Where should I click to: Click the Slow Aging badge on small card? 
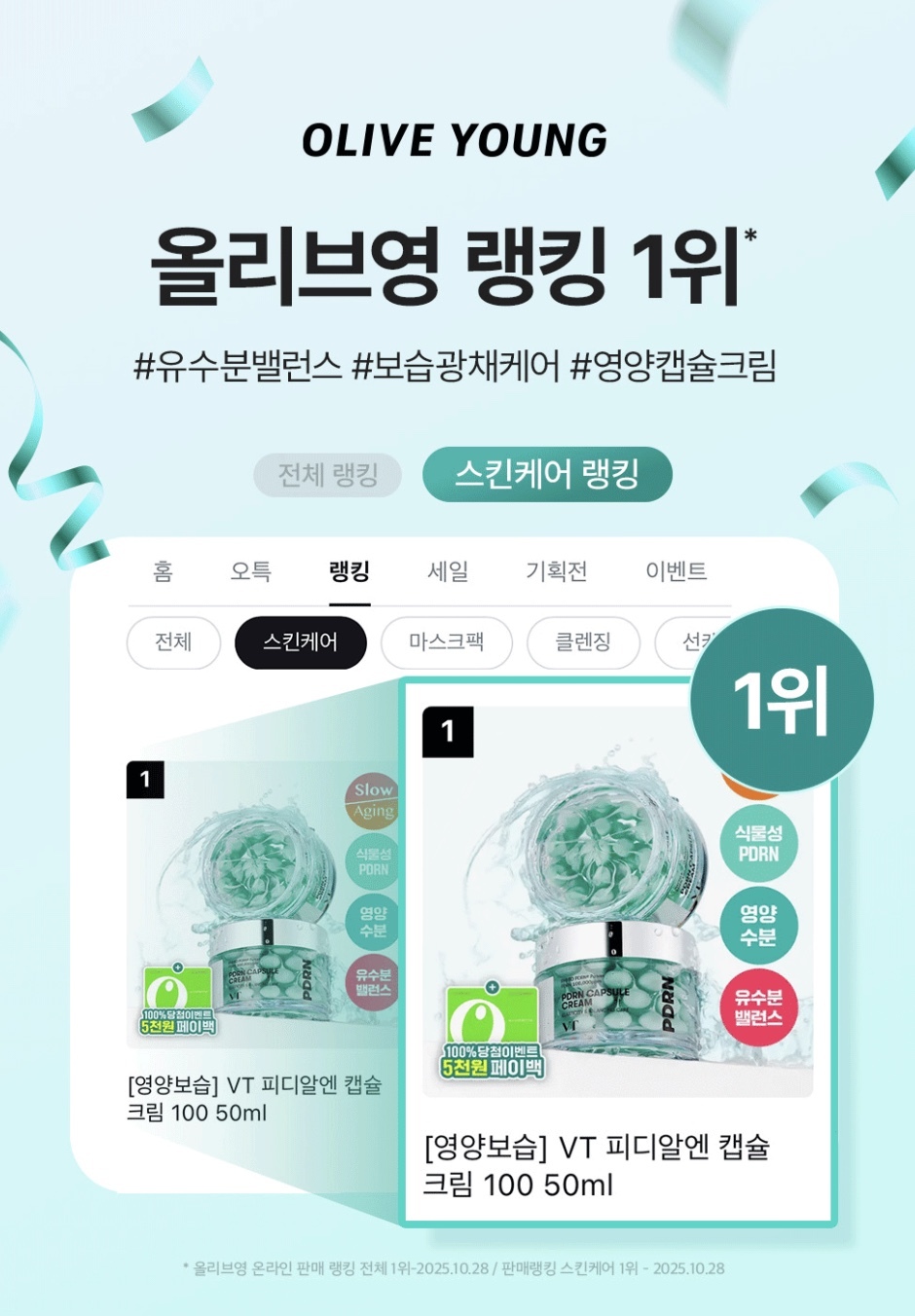point(373,800)
